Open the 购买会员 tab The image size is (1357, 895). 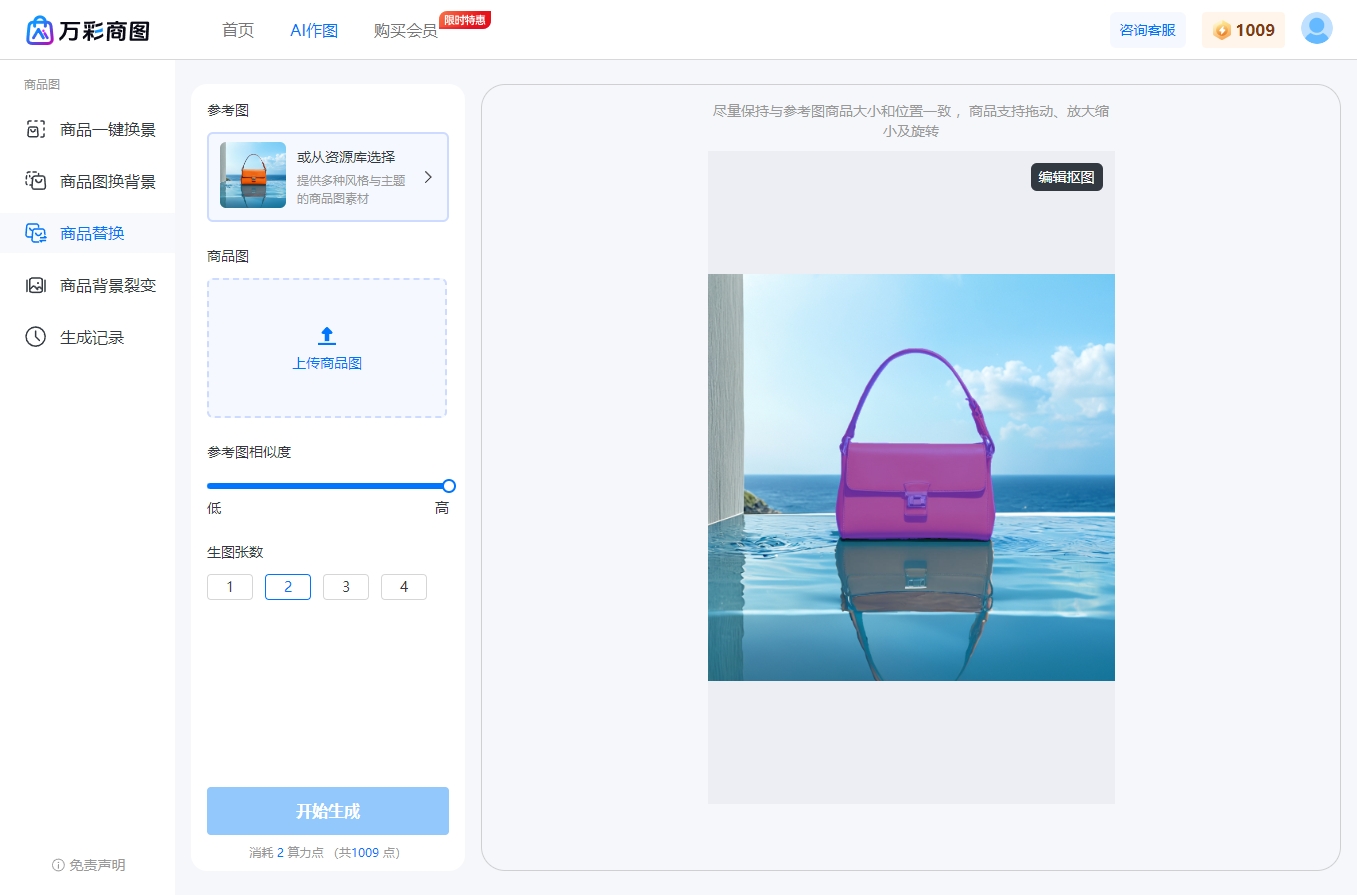click(406, 31)
